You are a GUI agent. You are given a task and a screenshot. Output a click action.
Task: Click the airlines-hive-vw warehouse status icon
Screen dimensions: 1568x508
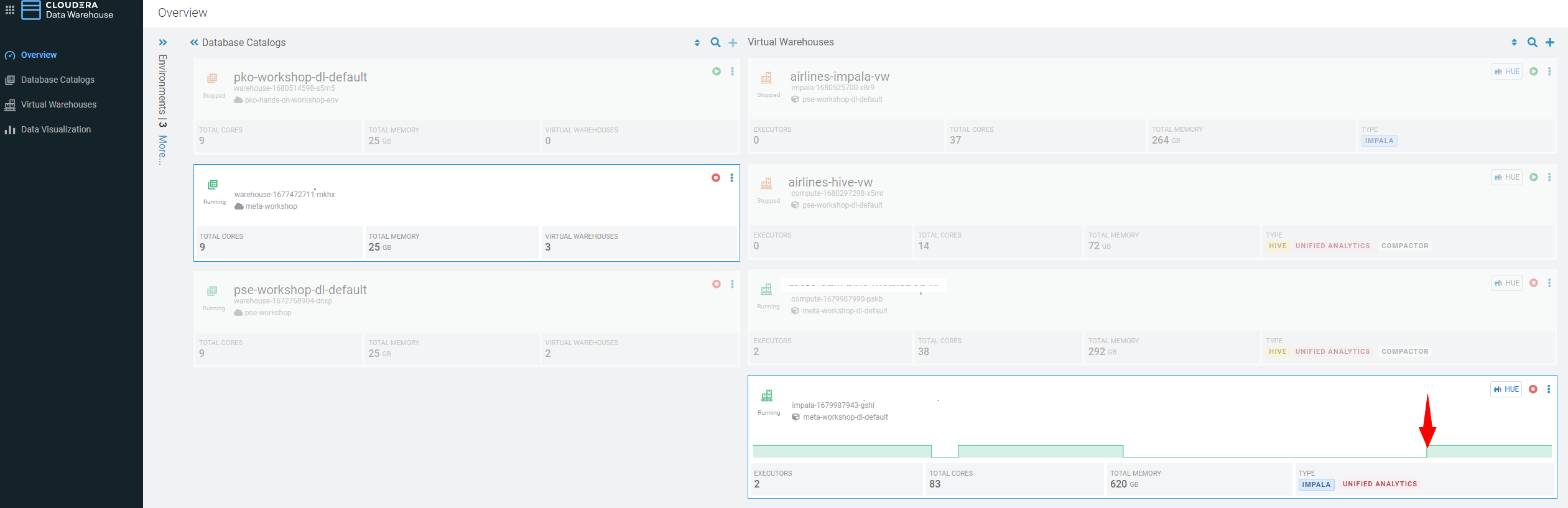tap(766, 183)
